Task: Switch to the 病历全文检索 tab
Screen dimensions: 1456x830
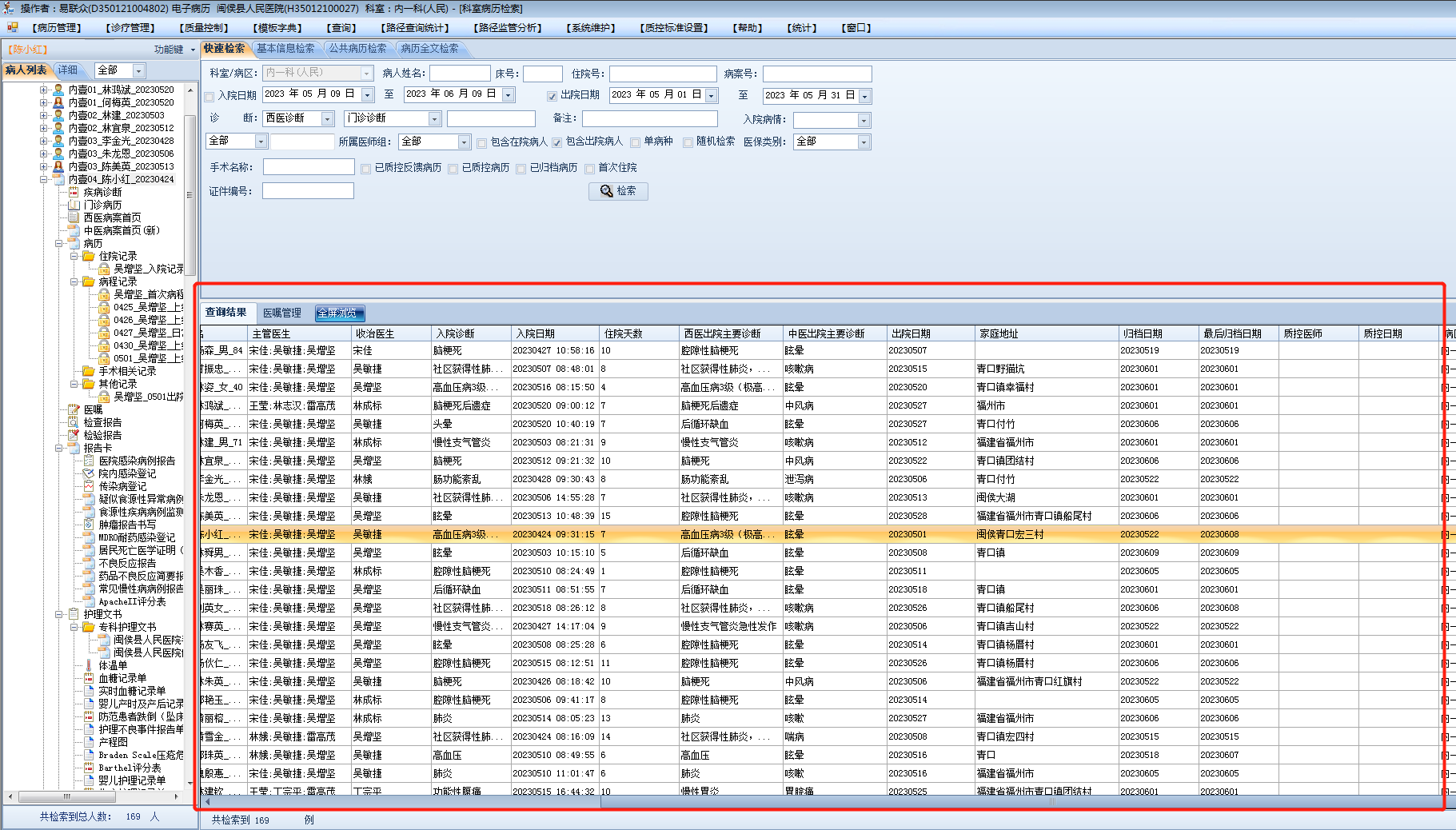Action: point(429,49)
